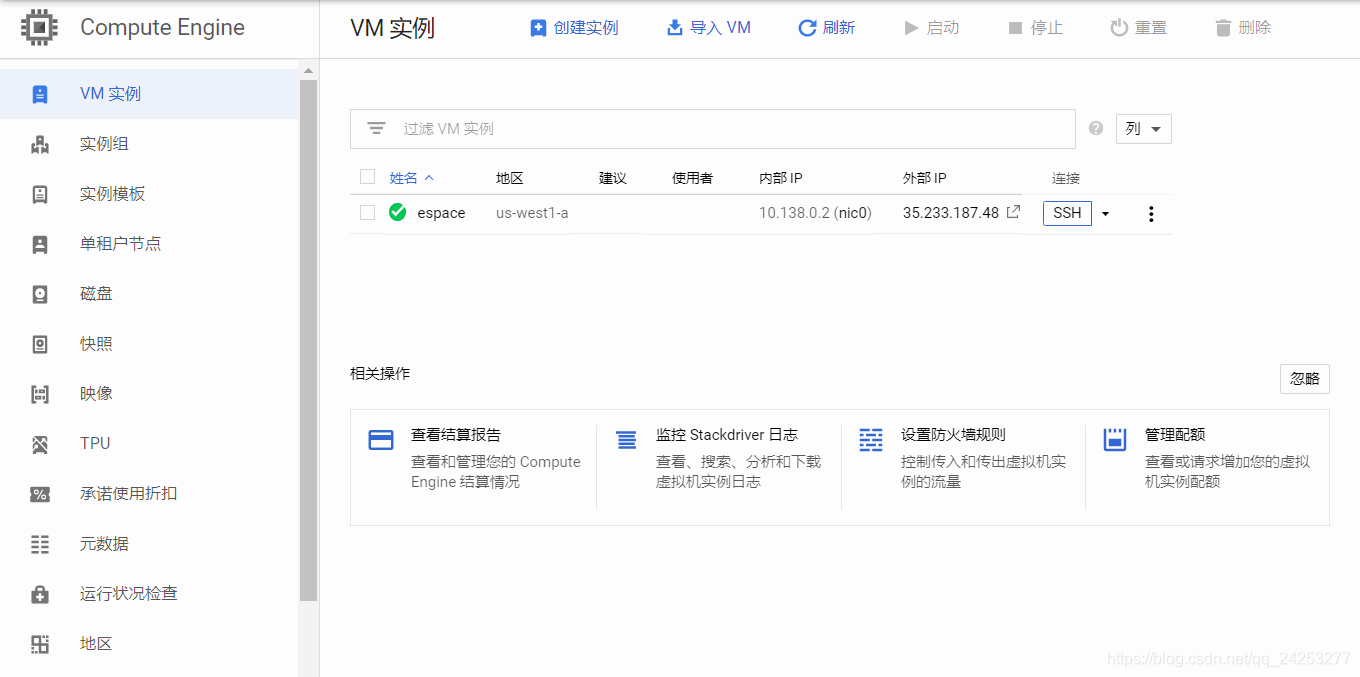The height and width of the screenshot is (677, 1360).
Task: Click the 承诺使用折扣 percent icon
Action: (40, 494)
